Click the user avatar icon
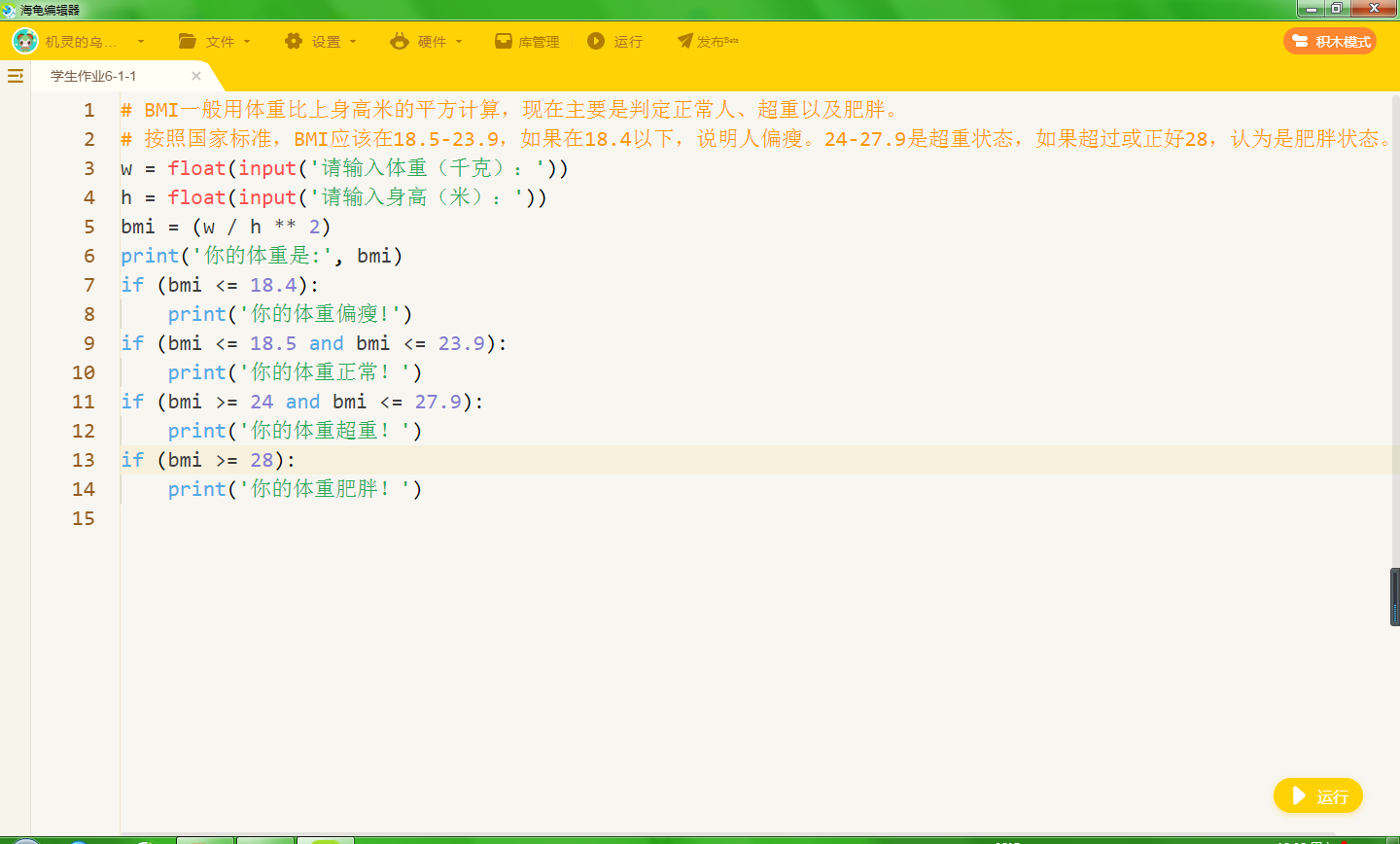This screenshot has height=844, width=1400. click(25, 41)
